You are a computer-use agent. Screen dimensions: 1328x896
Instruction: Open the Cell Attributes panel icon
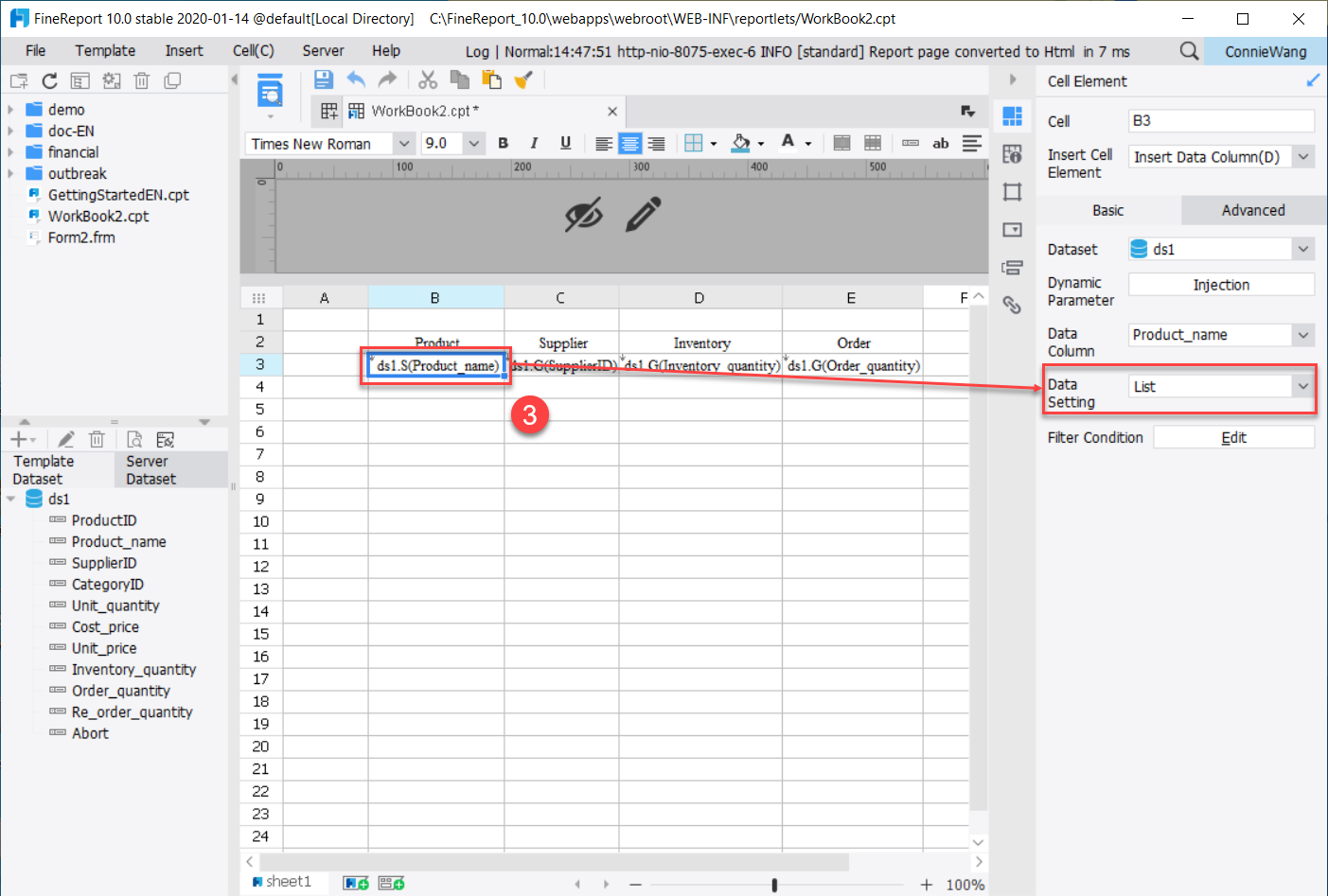coord(1013,154)
